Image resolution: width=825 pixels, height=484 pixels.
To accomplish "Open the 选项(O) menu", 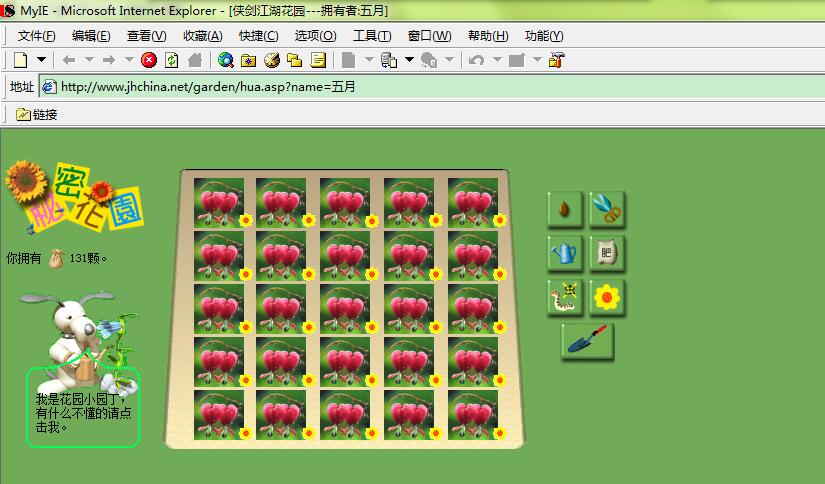I will 315,36.
